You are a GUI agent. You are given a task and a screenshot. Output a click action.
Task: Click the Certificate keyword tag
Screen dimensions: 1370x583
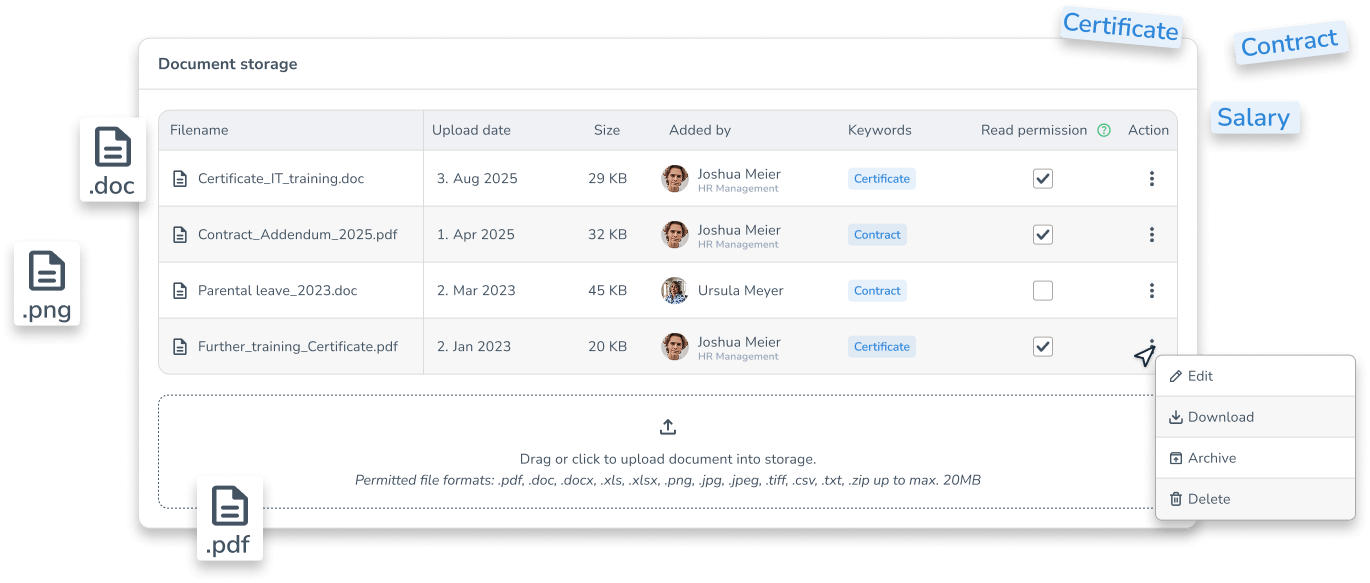pyautogui.click(x=881, y=178)
